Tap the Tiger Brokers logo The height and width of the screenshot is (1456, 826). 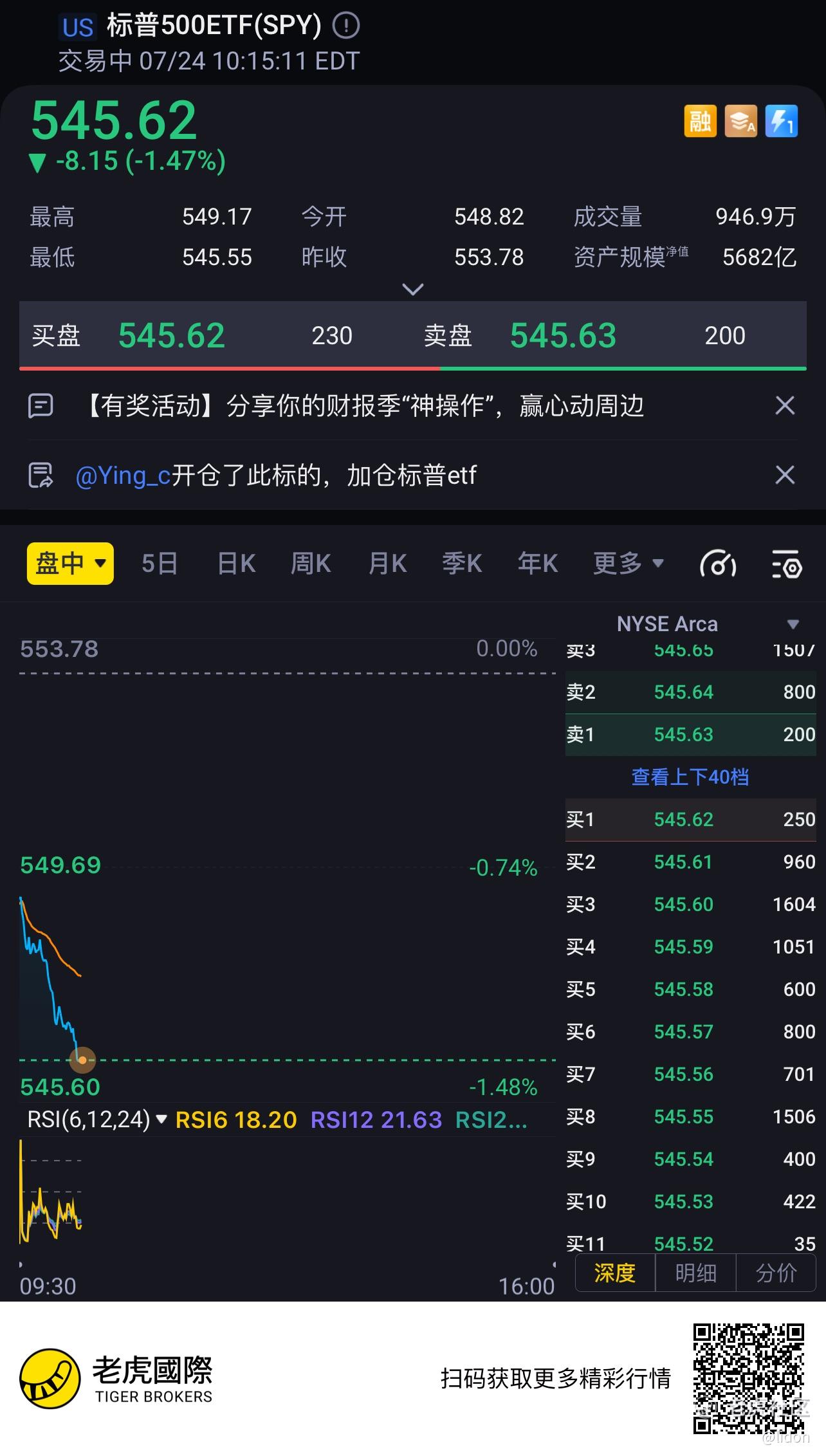[x=116, y=1378]
